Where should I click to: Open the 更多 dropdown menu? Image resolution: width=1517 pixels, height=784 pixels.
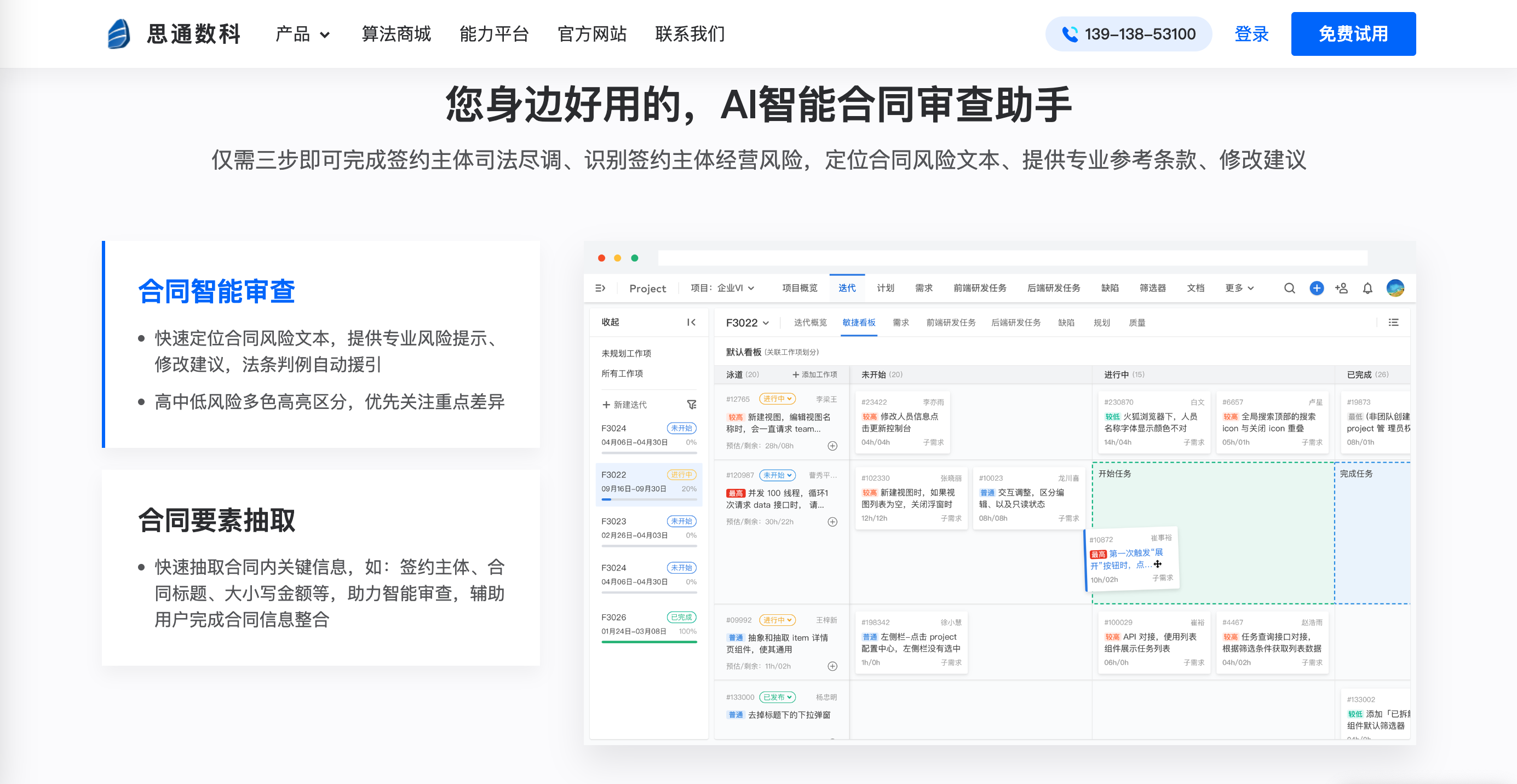pyautogui.click(x=1239, y=288)
